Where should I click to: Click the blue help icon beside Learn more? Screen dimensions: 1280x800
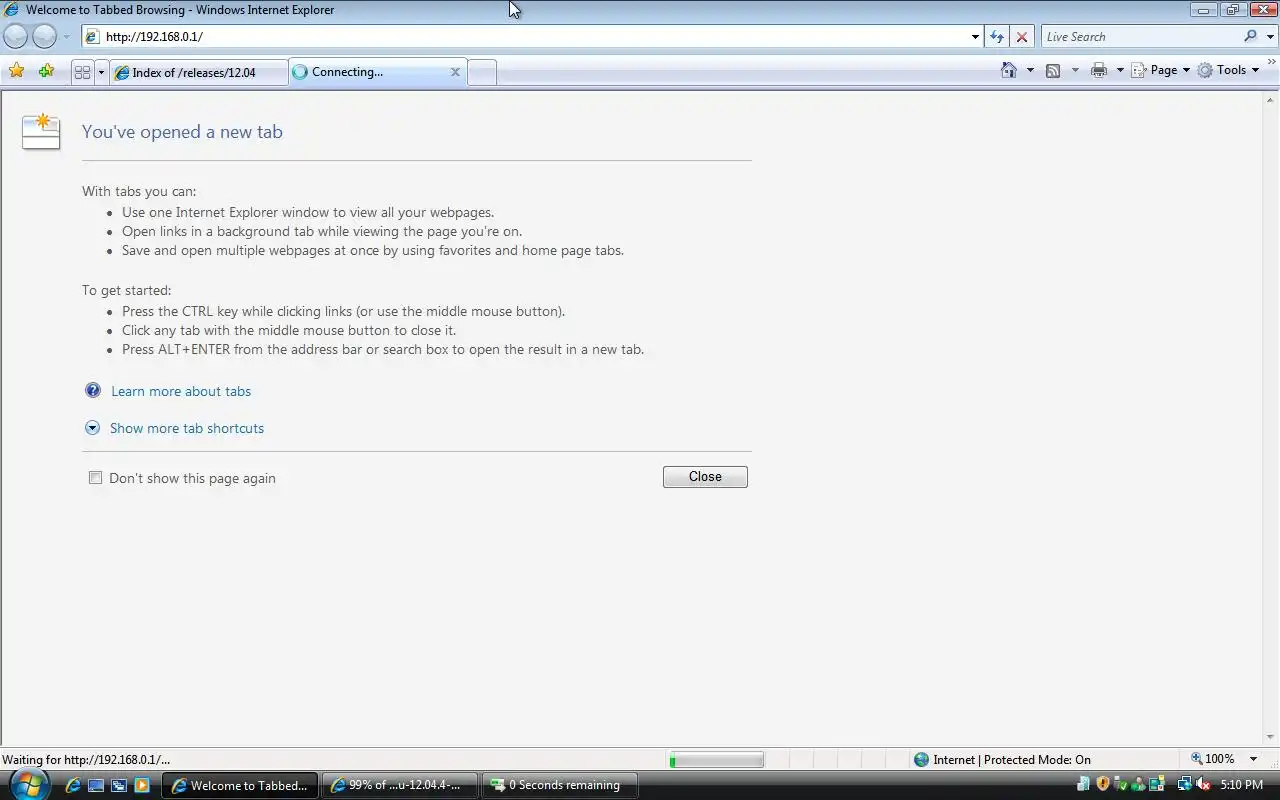click(x=93, y=390)
